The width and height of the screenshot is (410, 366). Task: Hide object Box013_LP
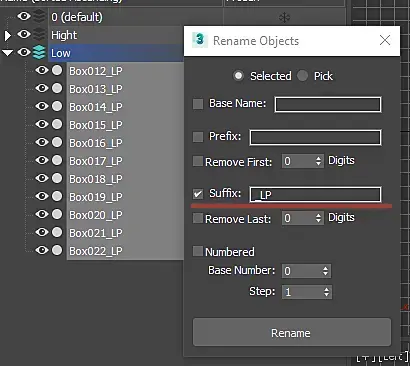[42, 88]
